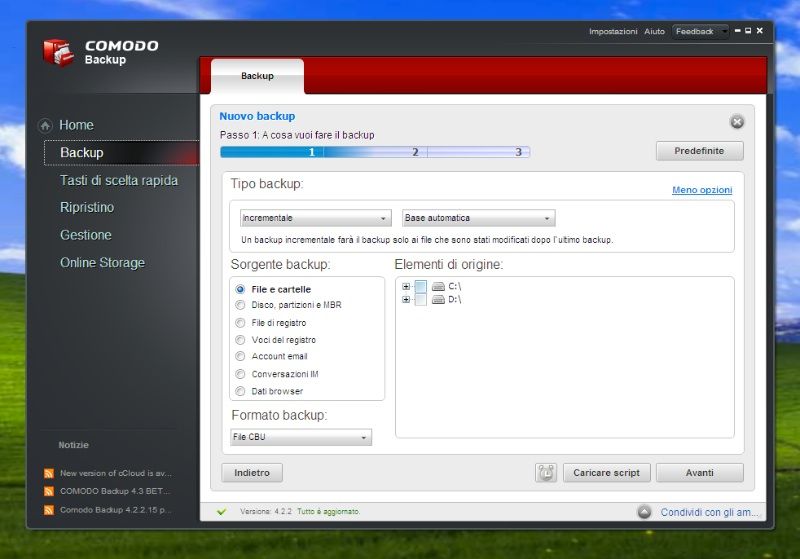Open Tasti di scelta rapida

point(119,181)
